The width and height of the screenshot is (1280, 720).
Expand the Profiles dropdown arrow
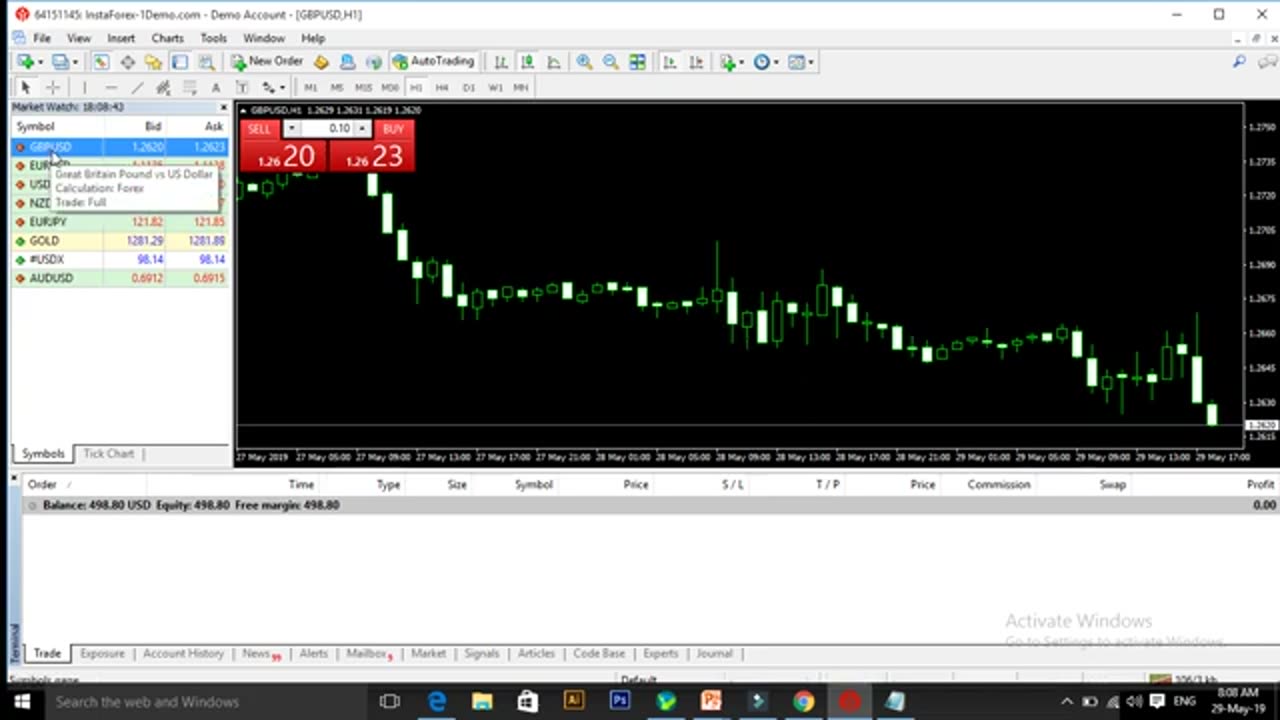(x=75, y=62)
